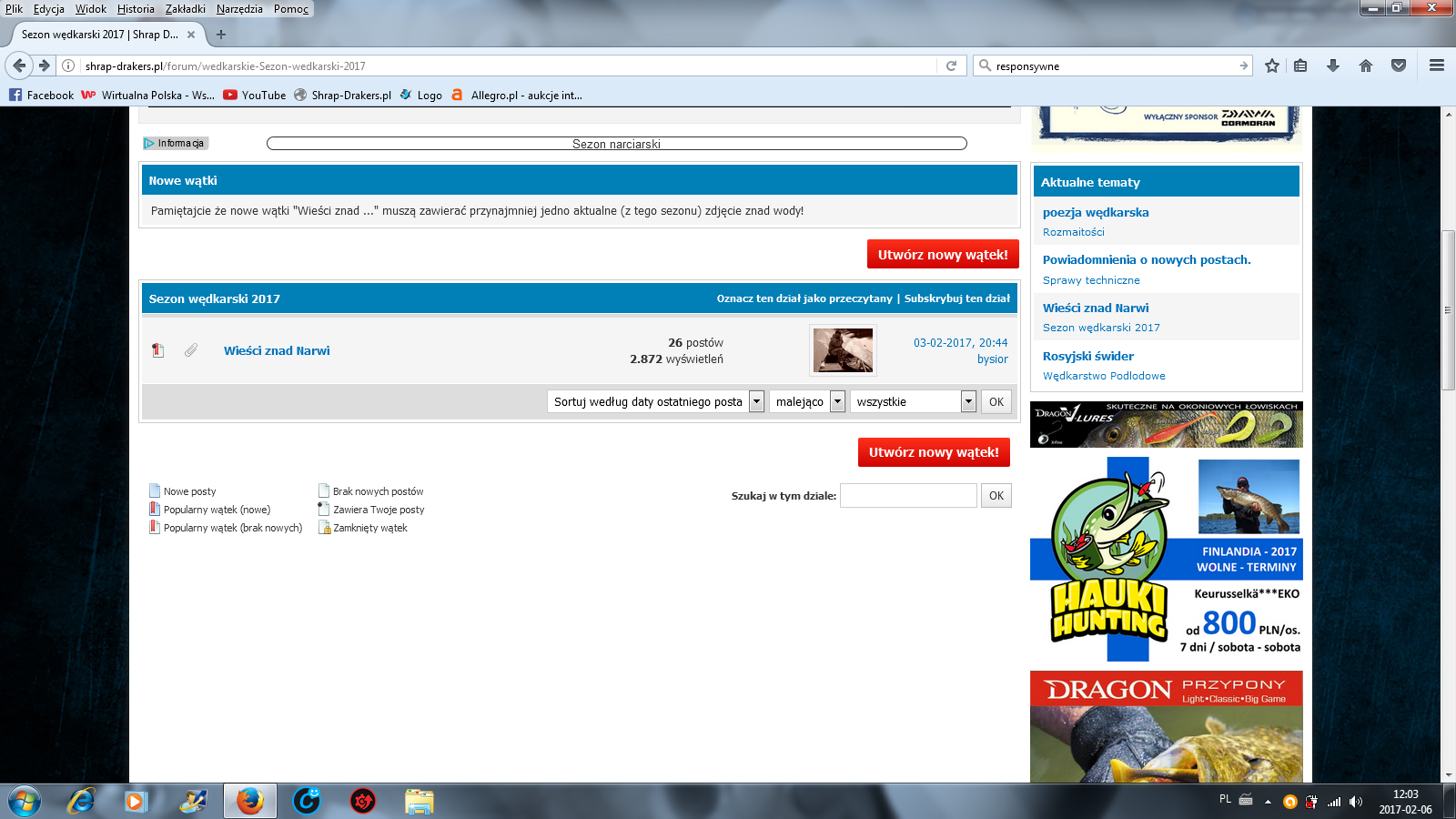Open the Zakładki menu
The width and height of the screenshot is (1456, 819).
click(x=186, y=9)
